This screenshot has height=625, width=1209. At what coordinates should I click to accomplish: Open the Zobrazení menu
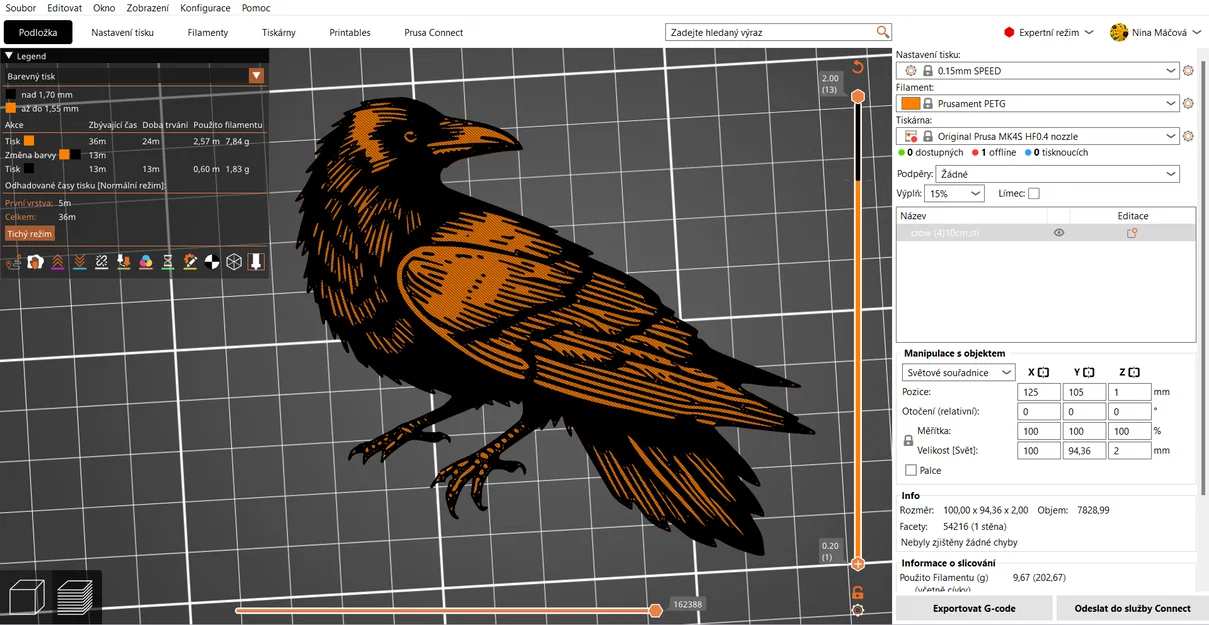click(148, 8)
